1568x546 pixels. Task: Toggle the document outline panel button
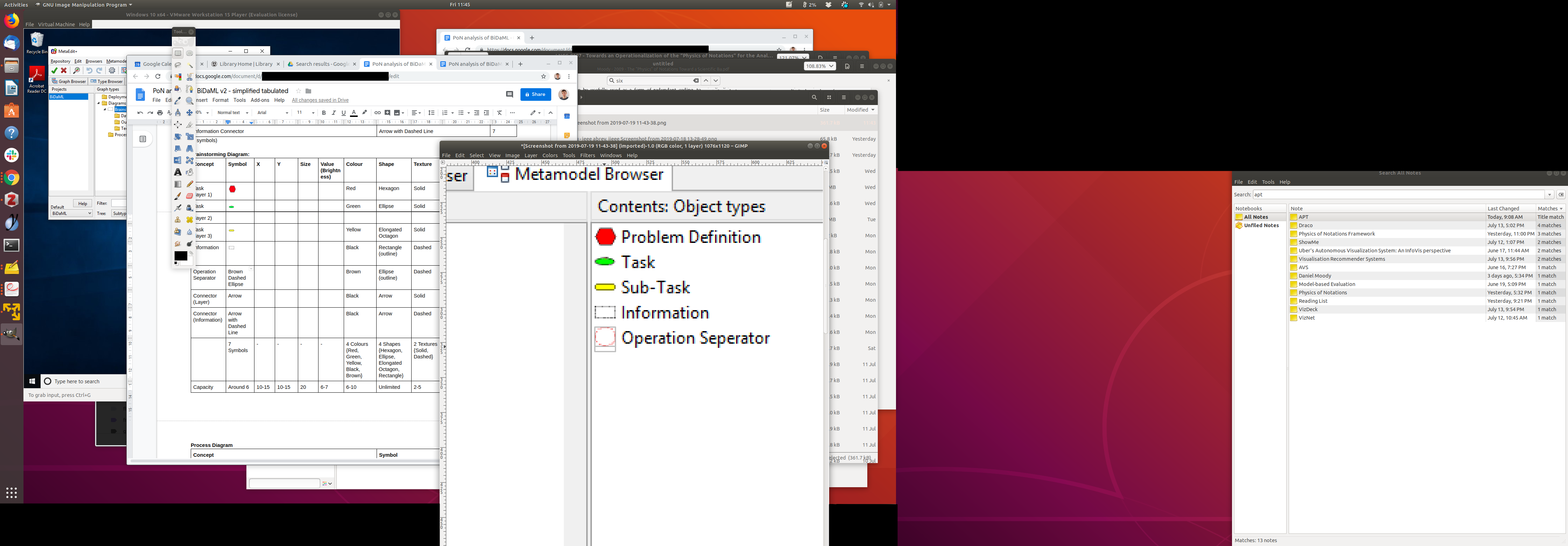tap(142, 139)
